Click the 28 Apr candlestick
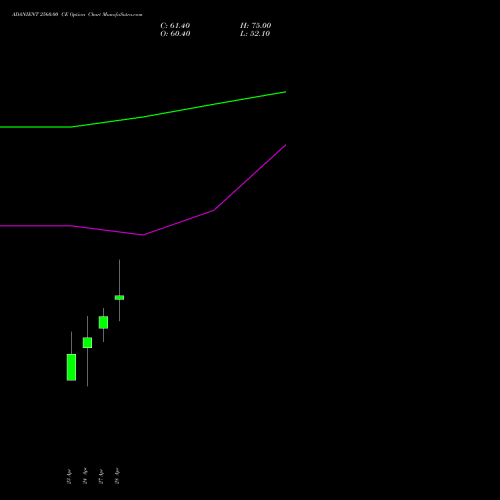Viewport: 500px width, 500px height. point(119,297)
